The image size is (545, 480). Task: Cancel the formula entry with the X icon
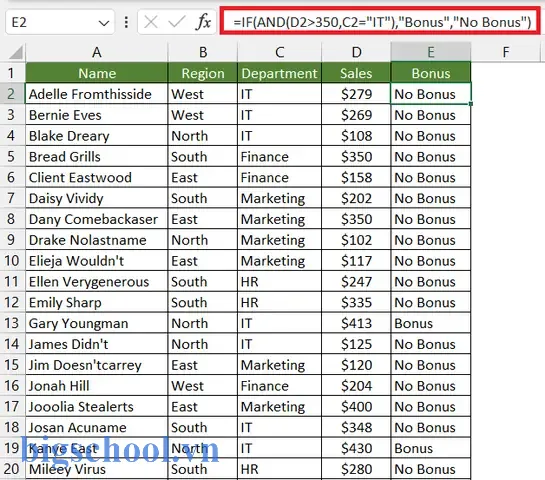pos(151,22)
